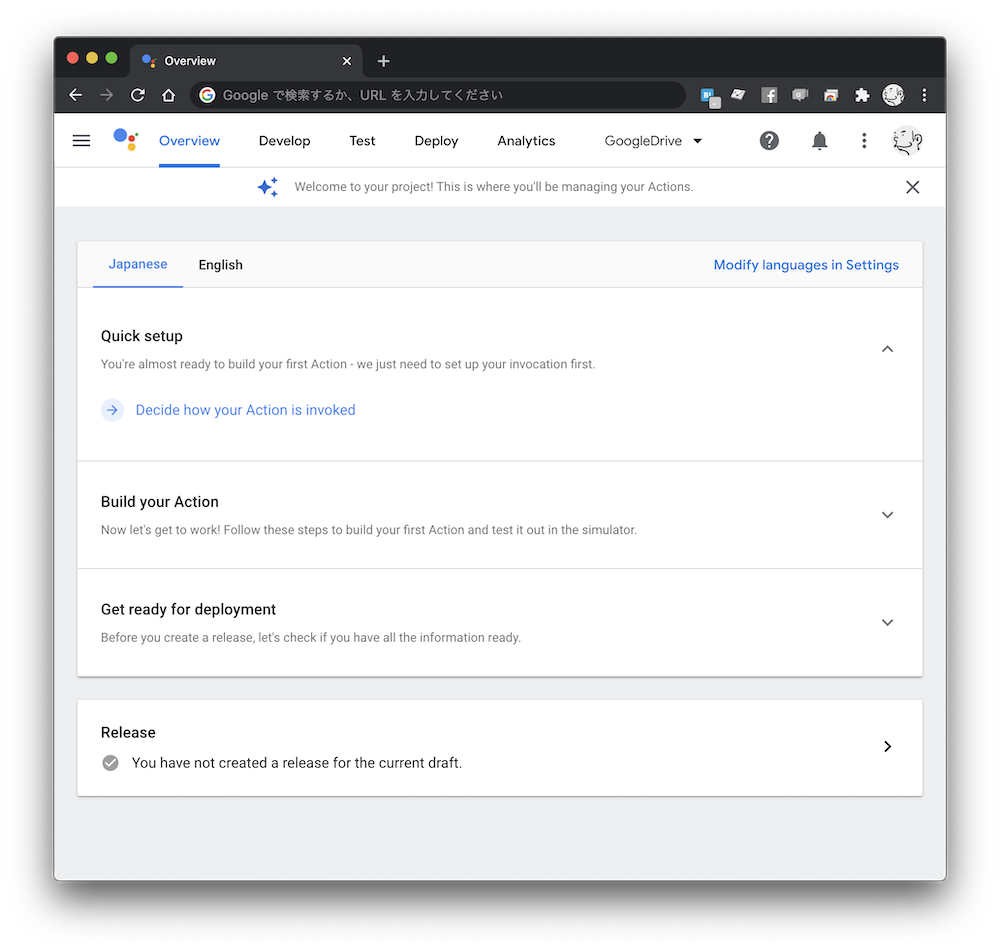The height and width of the screenshot is (952, 1000).
Task: Expand the Get ready for deployment section
Action: pos(887,622)
